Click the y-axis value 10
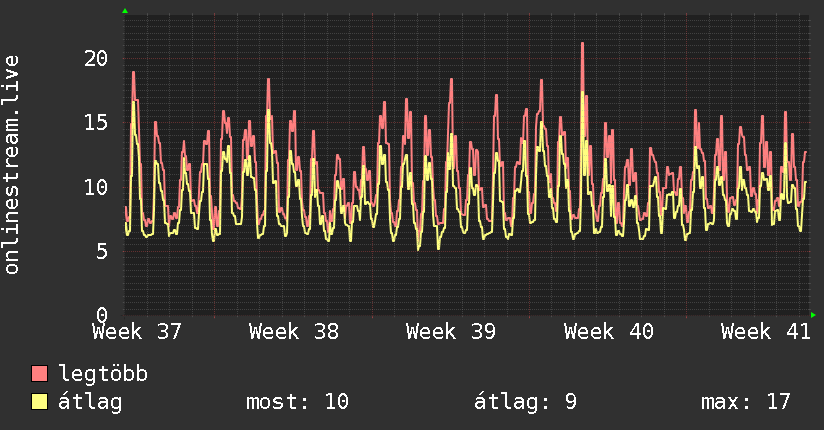Viewport: 824px width, 430px height. 96,187
